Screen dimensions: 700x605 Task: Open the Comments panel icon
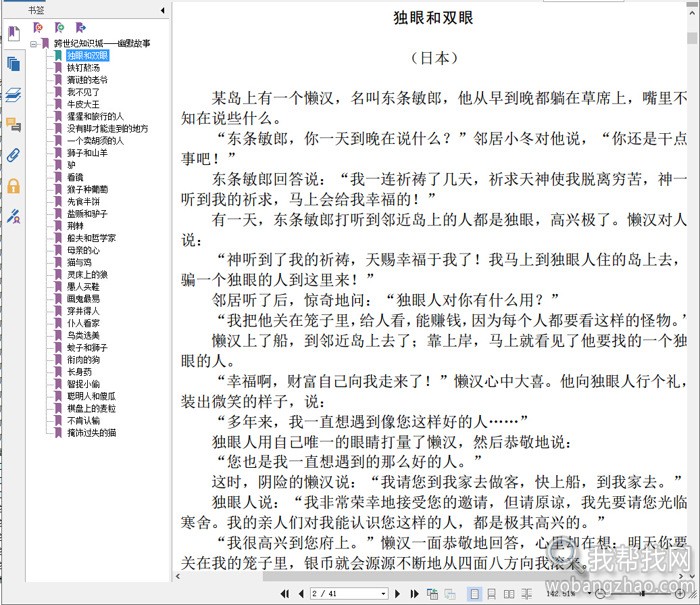coord(14,125)
